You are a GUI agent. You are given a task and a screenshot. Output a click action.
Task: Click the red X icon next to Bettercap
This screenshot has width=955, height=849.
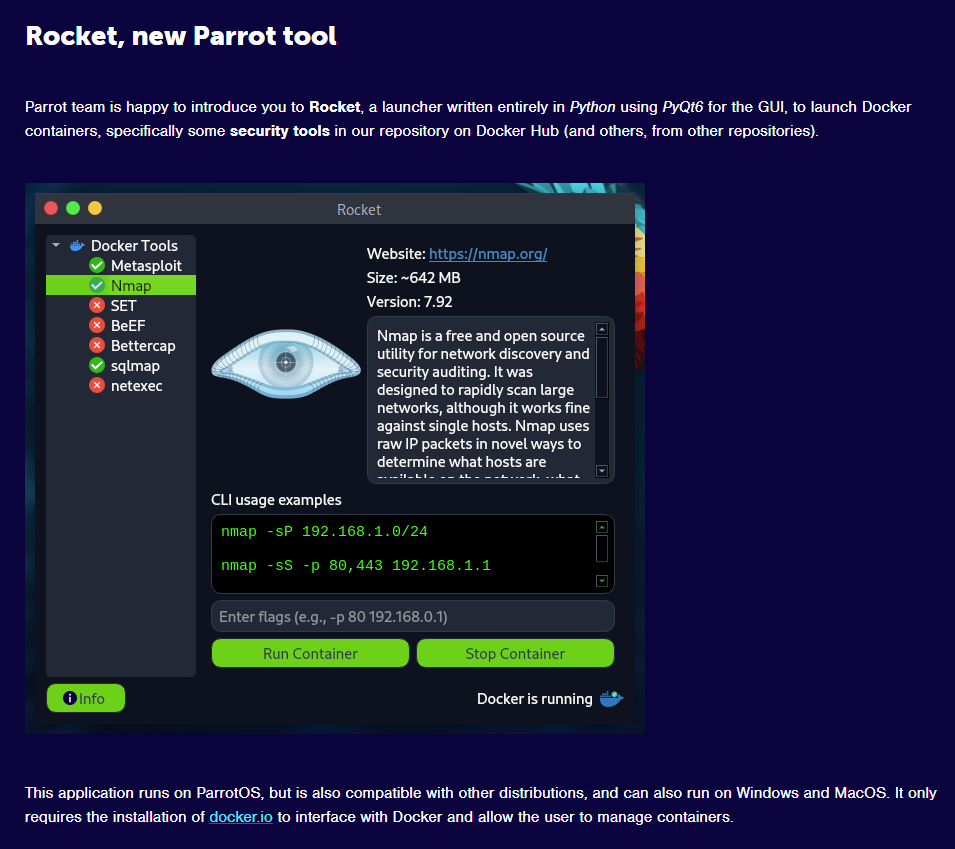click(x=97, y=345)
